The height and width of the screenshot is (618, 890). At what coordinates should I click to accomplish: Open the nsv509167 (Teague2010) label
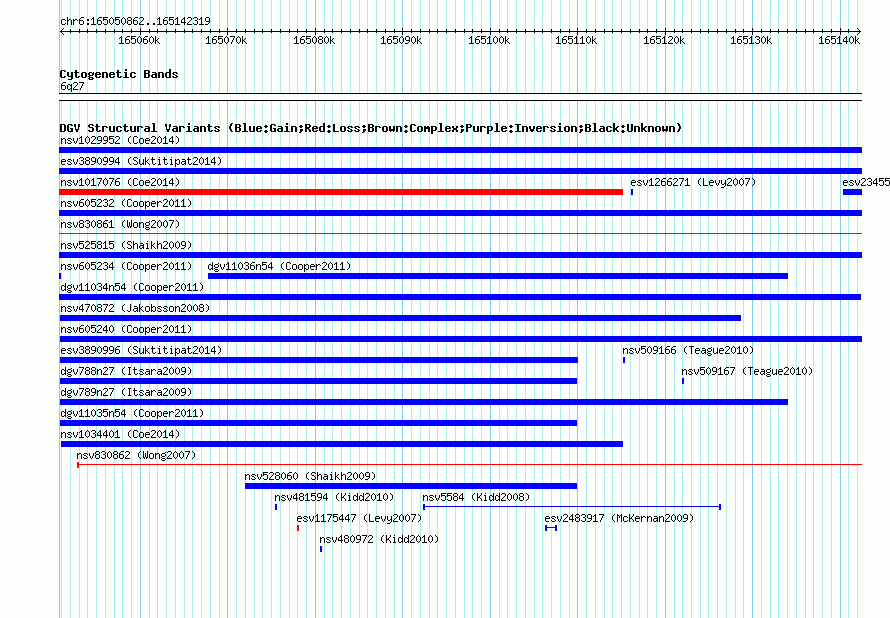pyautogui.click(x=747, y=371)
